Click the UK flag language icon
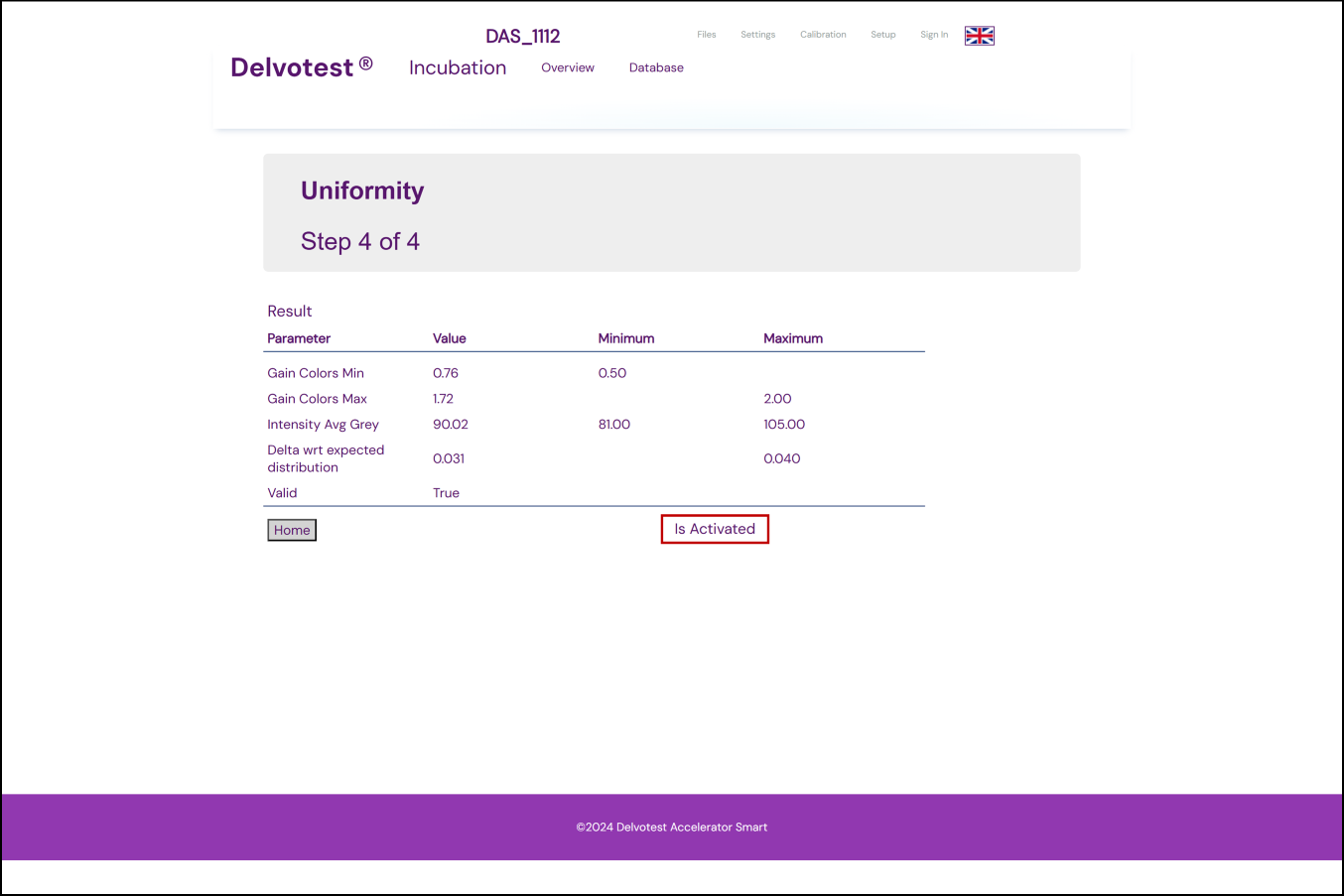Viewport: 1344px width, 896px height. 979,36
